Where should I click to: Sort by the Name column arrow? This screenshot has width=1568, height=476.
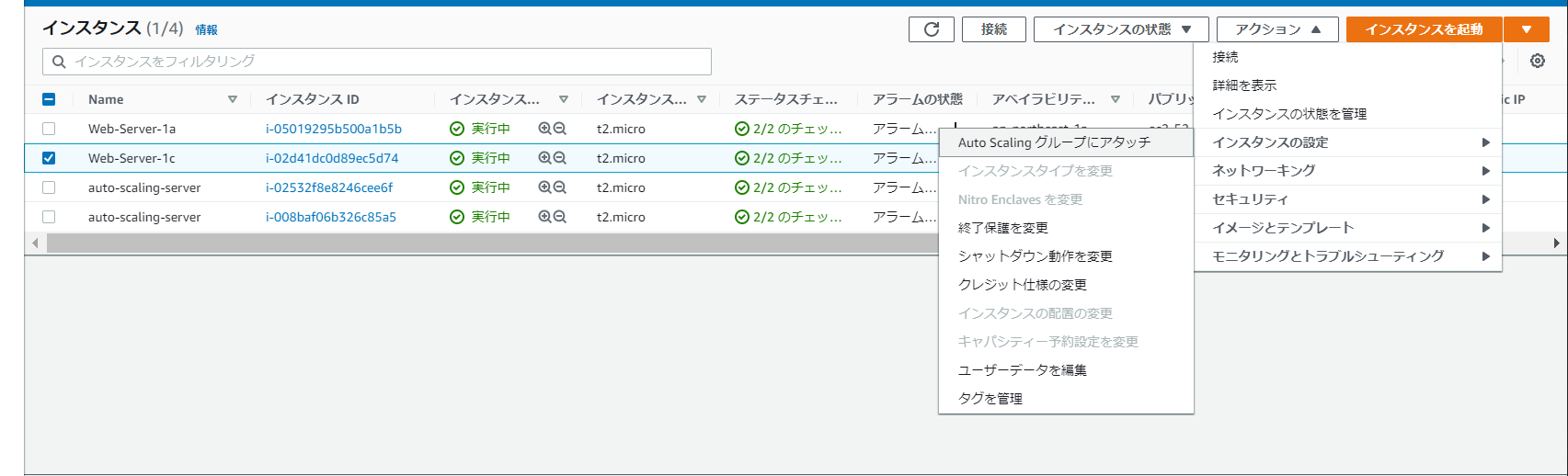(x=233, y=99)
